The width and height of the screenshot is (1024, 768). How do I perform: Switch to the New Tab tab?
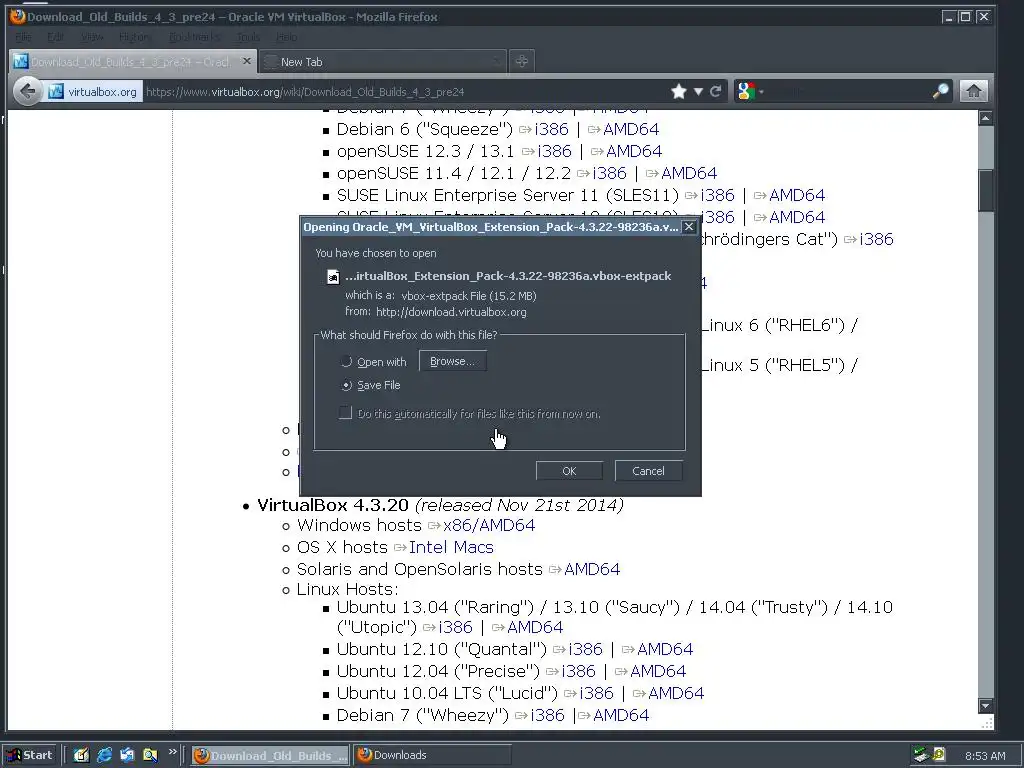tap(383, 61)
